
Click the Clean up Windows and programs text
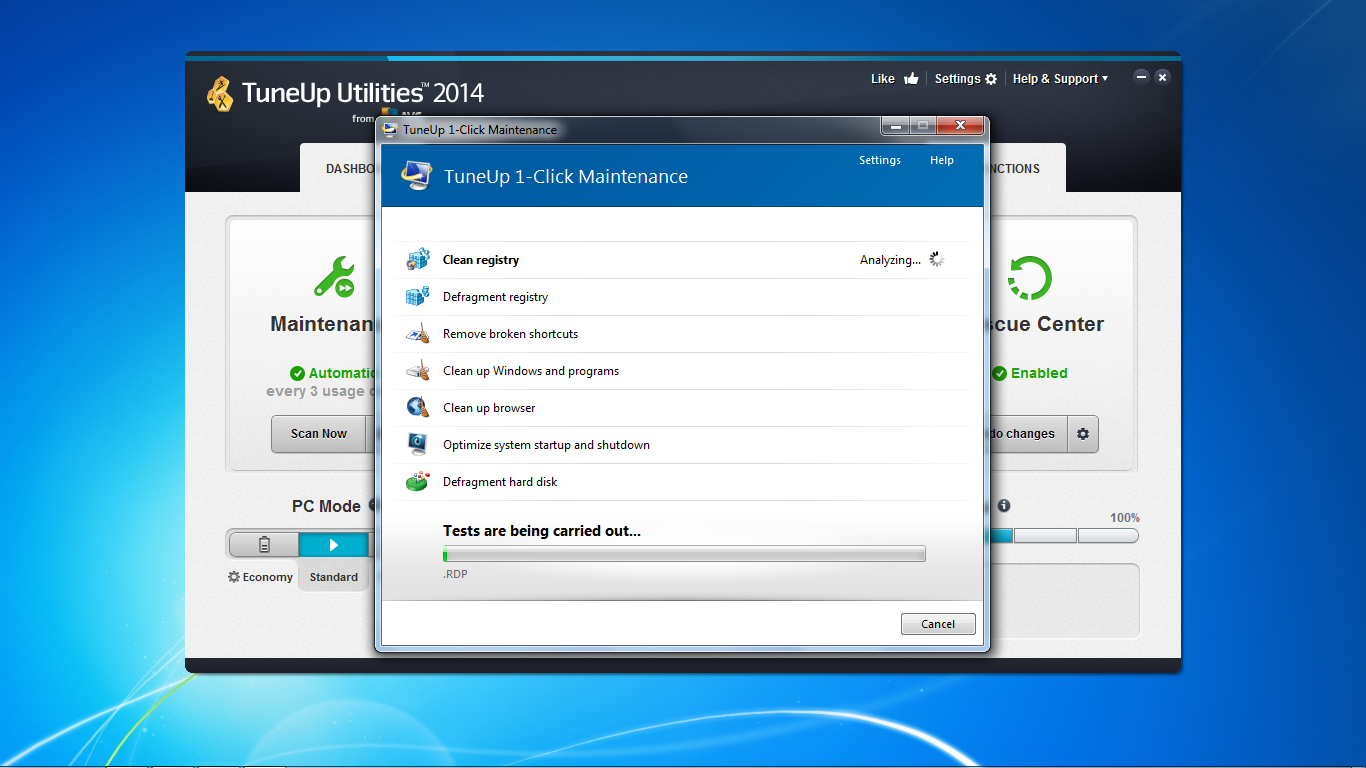click(x=531, y=371)
